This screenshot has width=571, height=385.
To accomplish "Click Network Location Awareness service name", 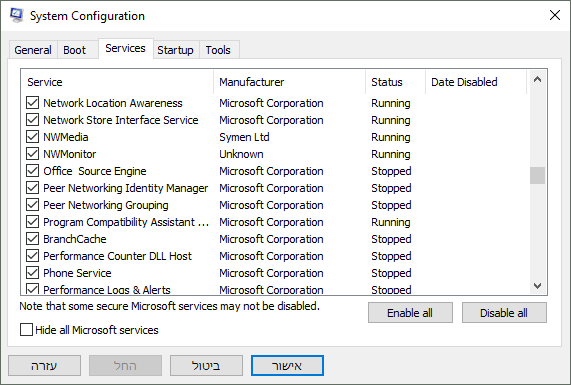I will [x=113, y=103].
